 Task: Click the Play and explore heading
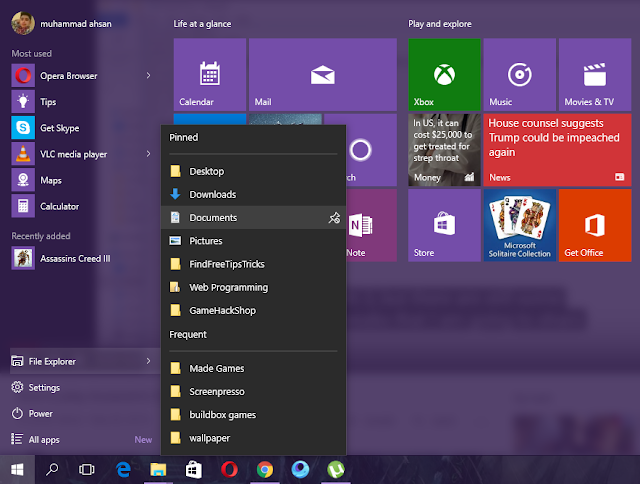[440, 24]
